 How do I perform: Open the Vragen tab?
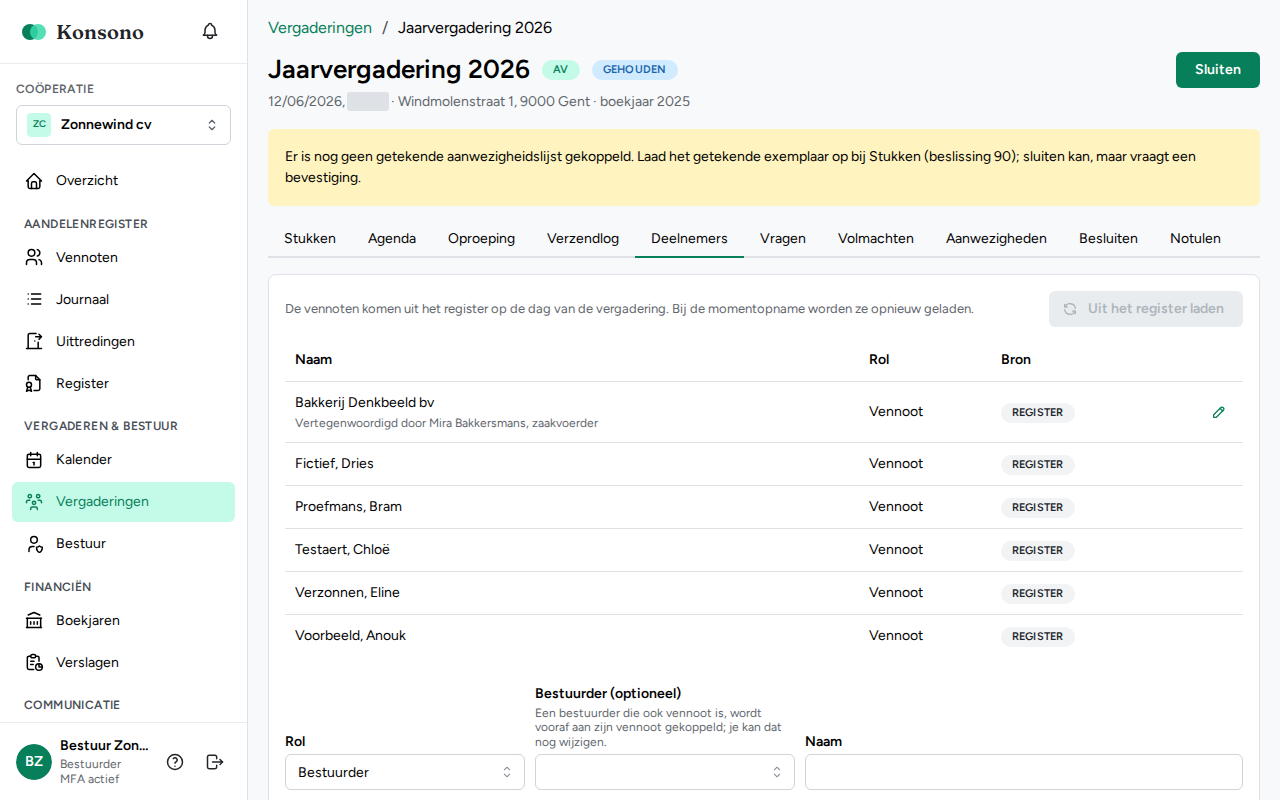coord(783,239)
